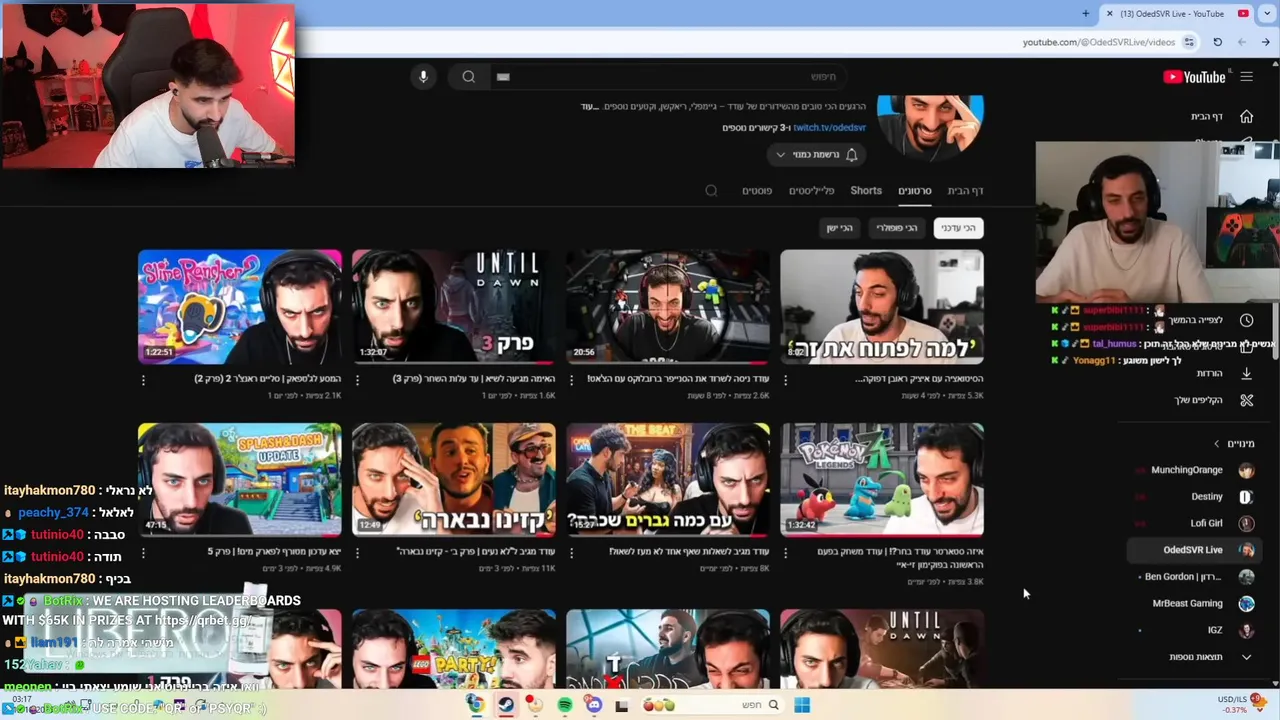Switch to the 'פוסטים' channel tab
The height and width of the screenshot is (720, 1280).
756,190
